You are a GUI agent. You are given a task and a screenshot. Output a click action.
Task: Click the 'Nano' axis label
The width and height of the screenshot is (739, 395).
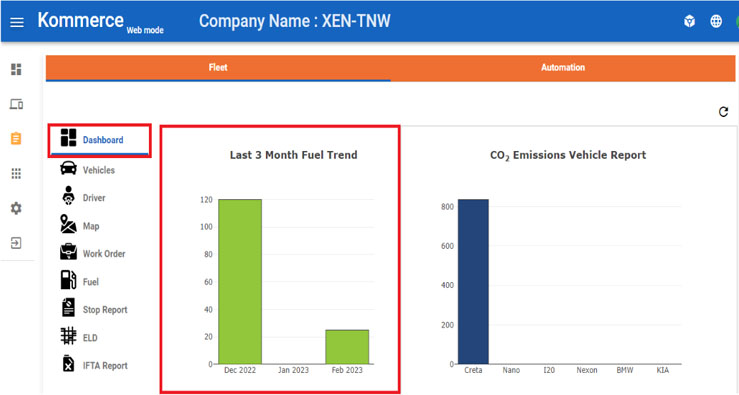(511, 370)
